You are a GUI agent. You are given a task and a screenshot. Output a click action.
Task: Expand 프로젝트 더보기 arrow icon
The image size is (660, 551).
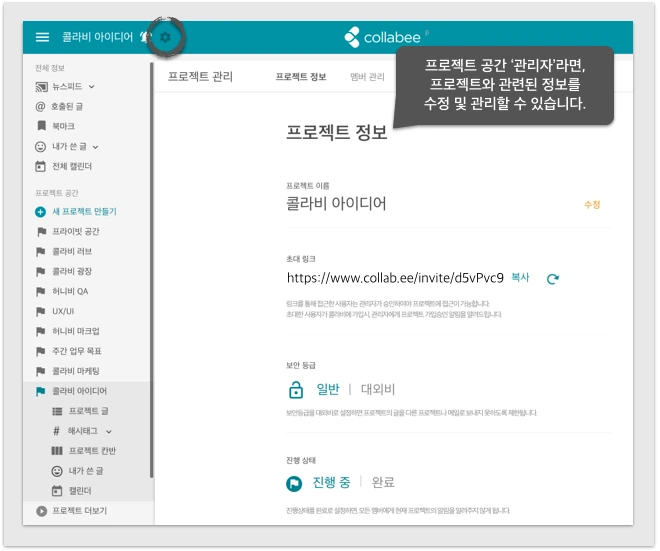click(41, 511)
